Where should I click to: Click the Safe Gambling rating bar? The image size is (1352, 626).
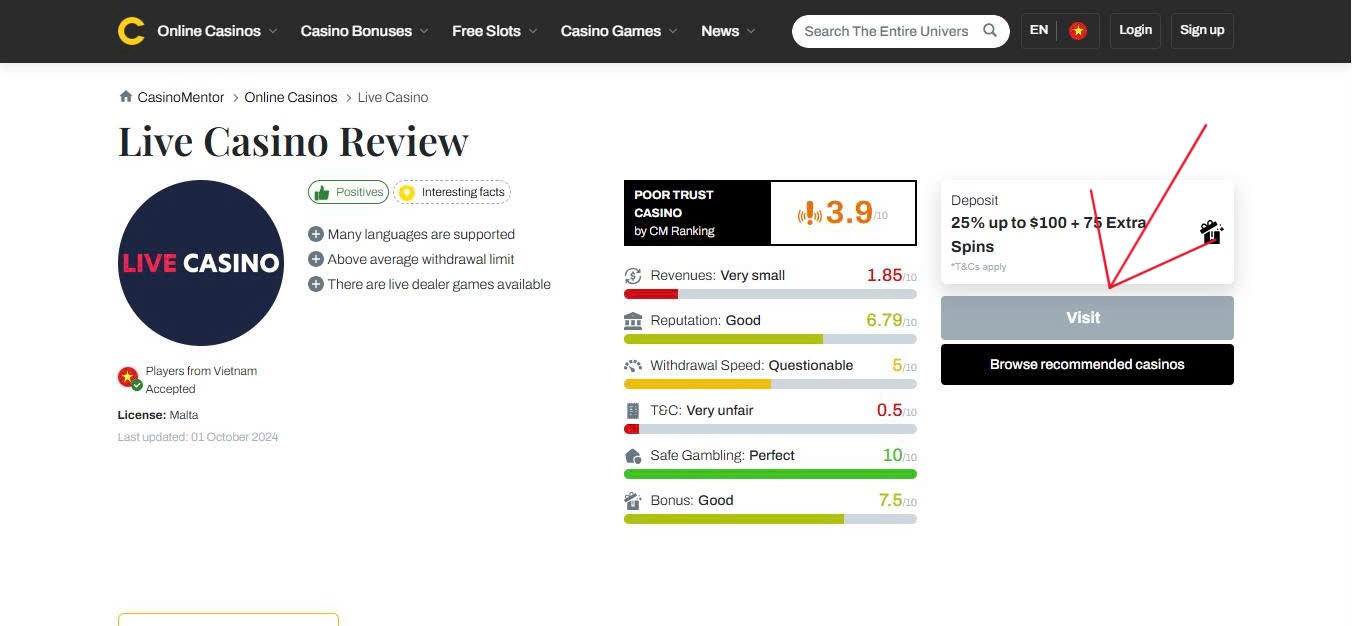tap(770, 474)
